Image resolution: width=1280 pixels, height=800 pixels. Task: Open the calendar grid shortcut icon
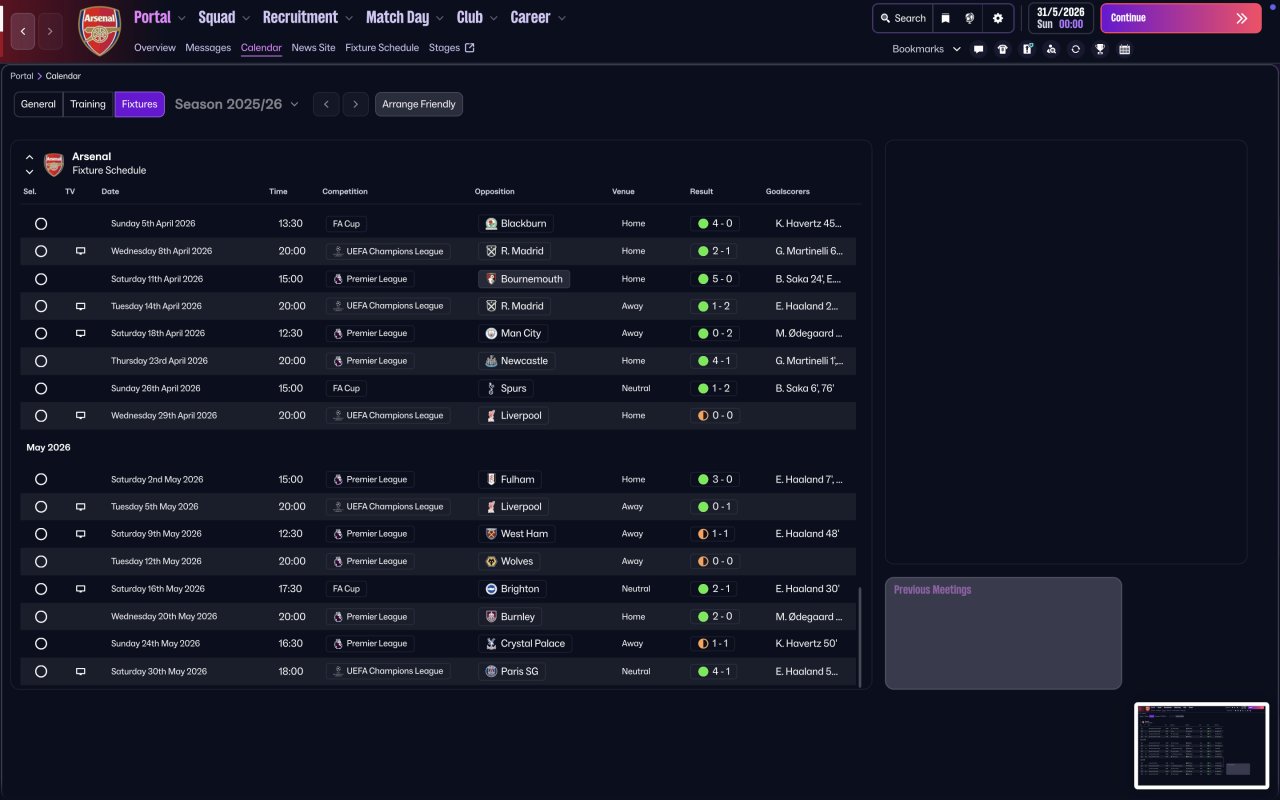point(1124,49)
